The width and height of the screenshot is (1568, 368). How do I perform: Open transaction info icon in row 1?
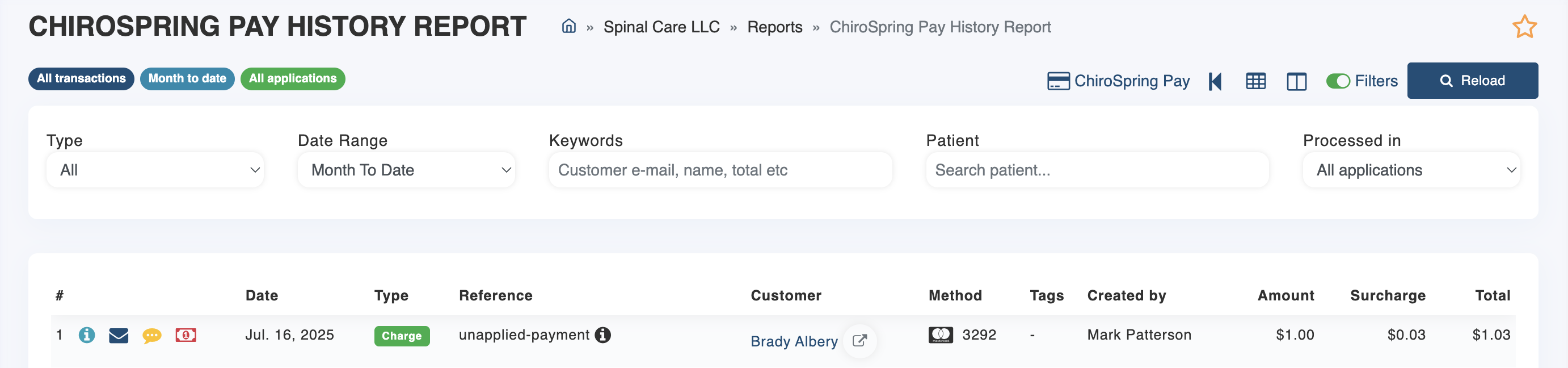[86, 335]
